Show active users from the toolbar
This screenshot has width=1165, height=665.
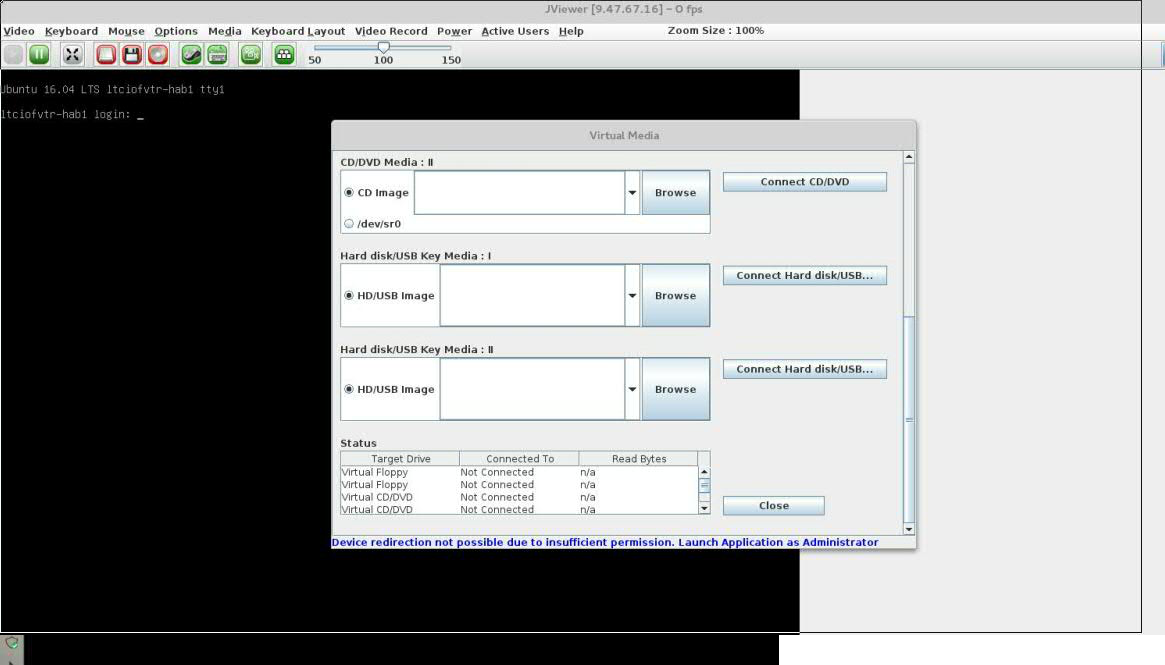click(283, 55)
